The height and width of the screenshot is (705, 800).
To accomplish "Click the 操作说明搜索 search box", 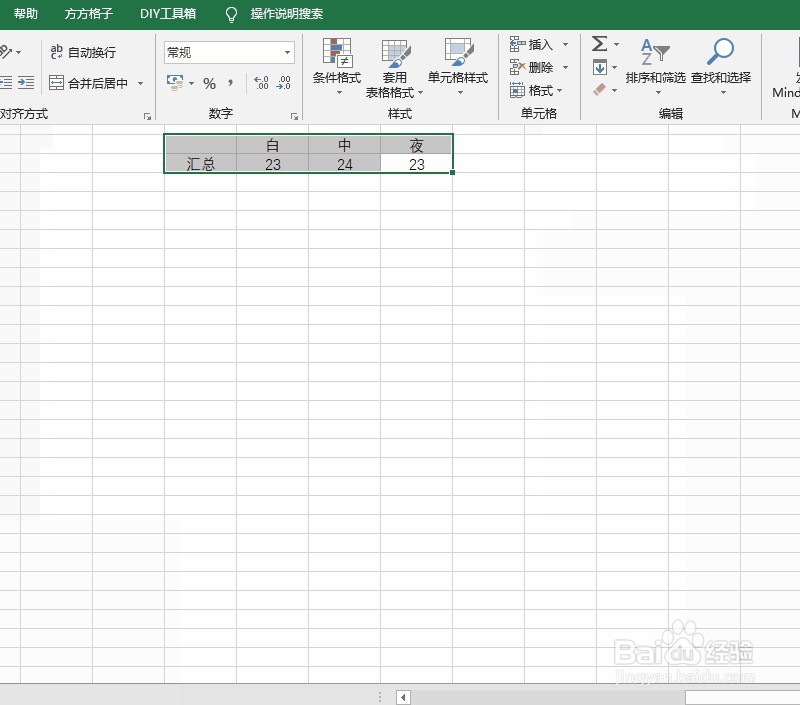I will 286,14.
